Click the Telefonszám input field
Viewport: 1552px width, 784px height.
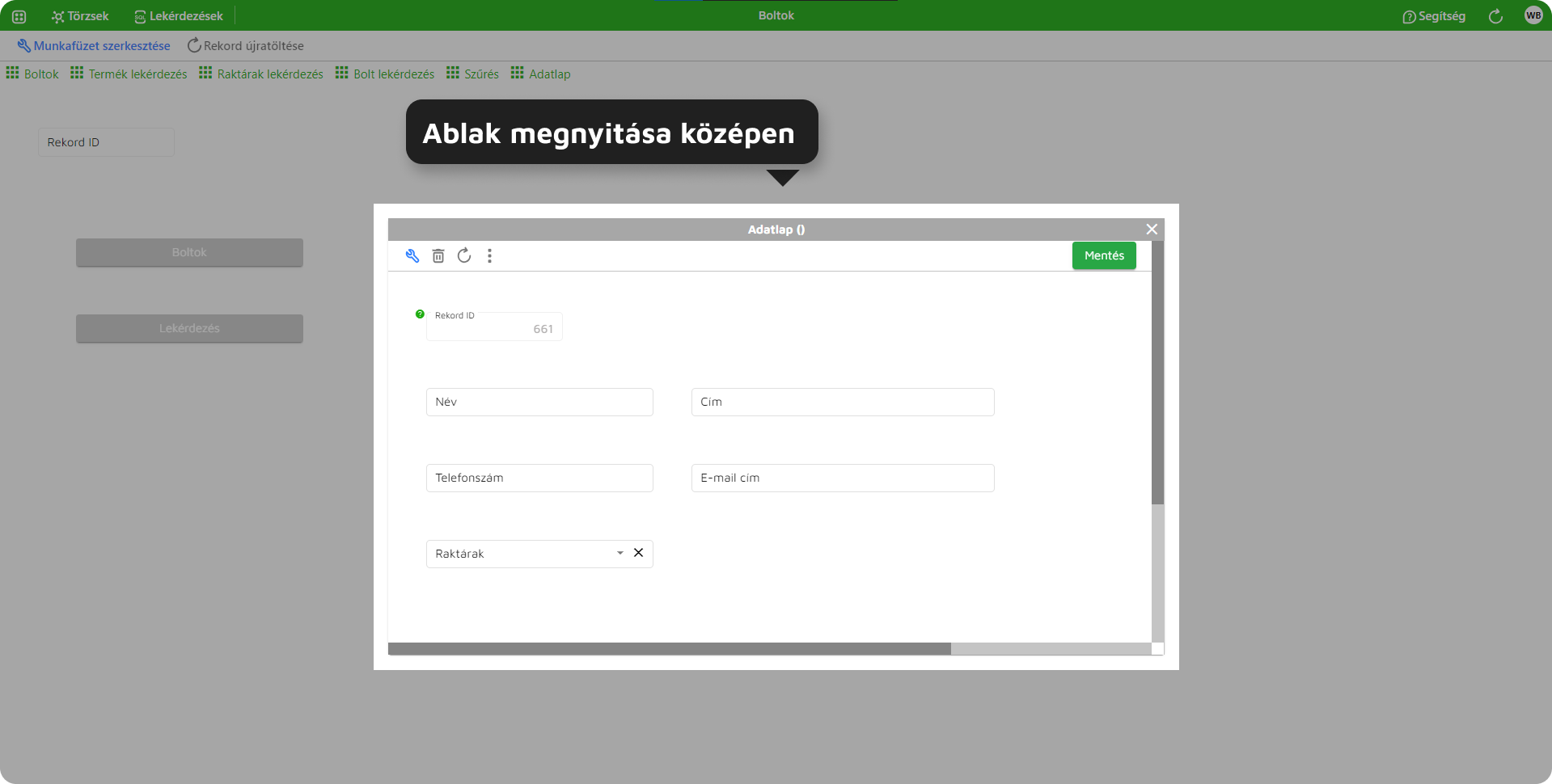539,478
